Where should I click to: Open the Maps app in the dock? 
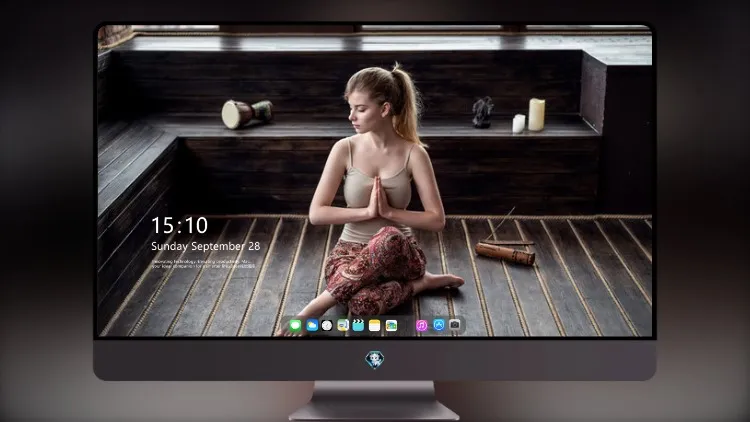pos(342,325)
